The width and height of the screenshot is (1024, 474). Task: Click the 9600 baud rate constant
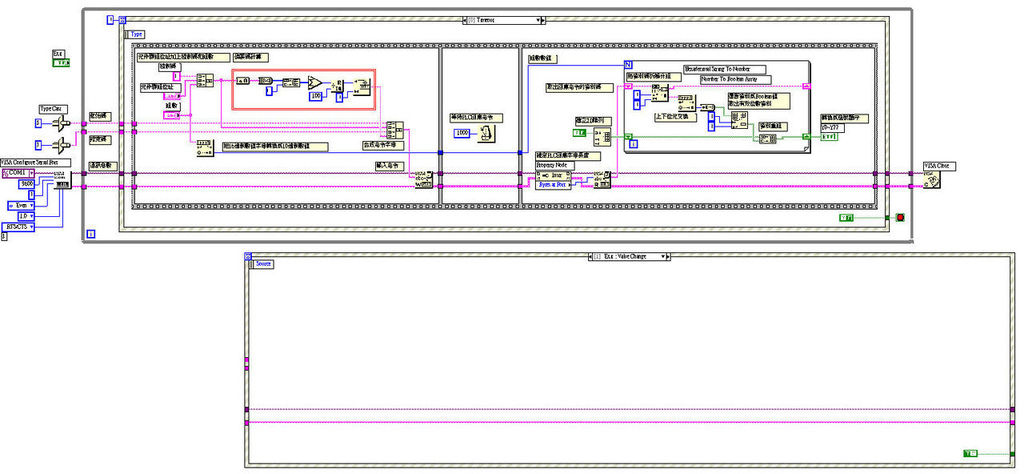pos(27,183)
